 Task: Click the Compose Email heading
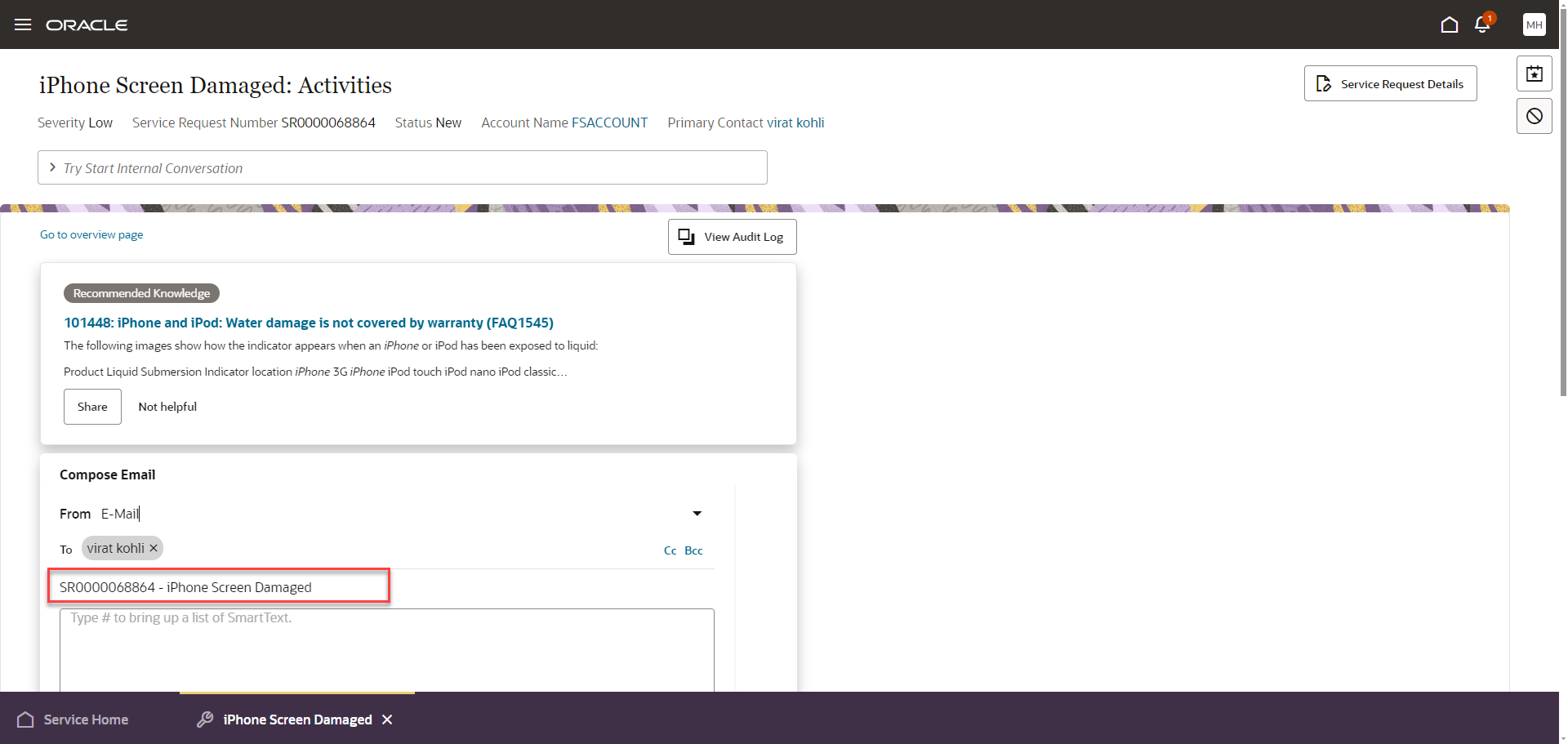click(x=107, y=474)
